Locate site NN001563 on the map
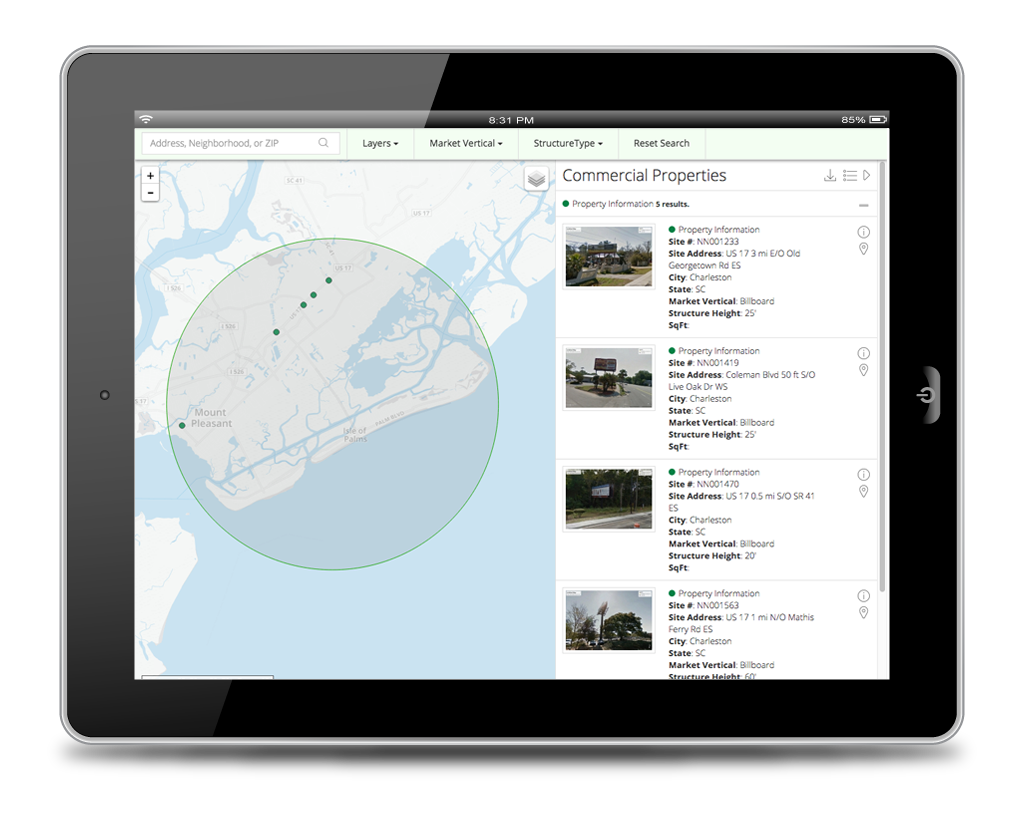 click(863, 612)
